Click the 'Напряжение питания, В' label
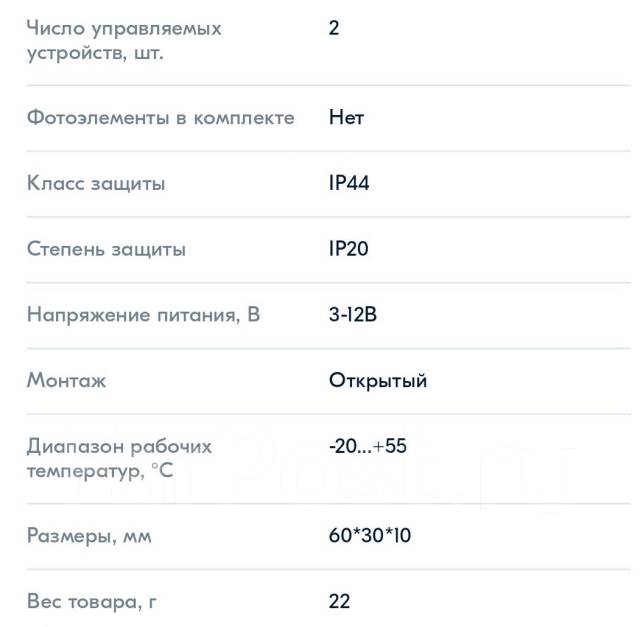Screen dimensions: 640x627 [x=143, y=315]
